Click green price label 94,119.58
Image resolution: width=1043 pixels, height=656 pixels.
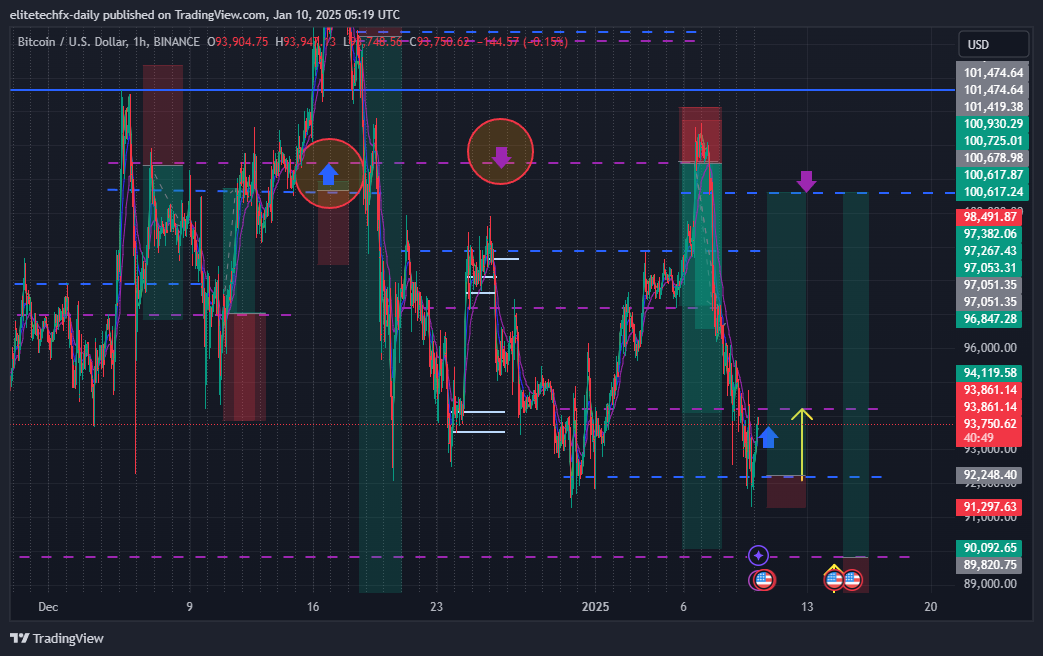pyautogui.click(x=989, y=373)
